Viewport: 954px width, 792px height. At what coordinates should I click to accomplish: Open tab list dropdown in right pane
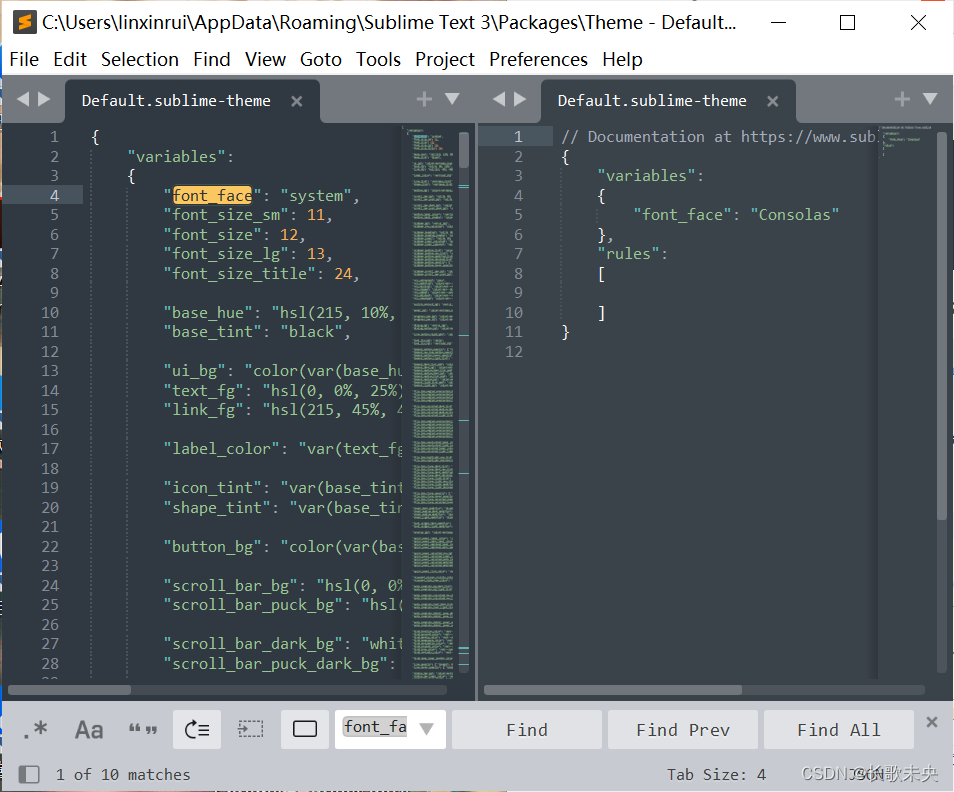pyautogui.click(x=930, y=99)
